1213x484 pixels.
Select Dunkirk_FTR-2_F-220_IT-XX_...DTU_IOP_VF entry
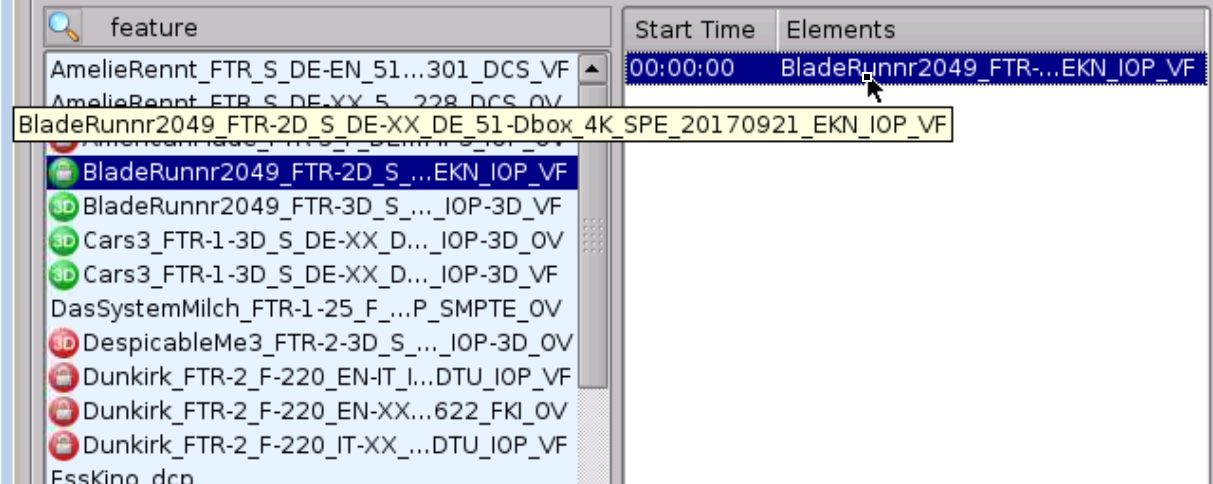coord(311,444)
